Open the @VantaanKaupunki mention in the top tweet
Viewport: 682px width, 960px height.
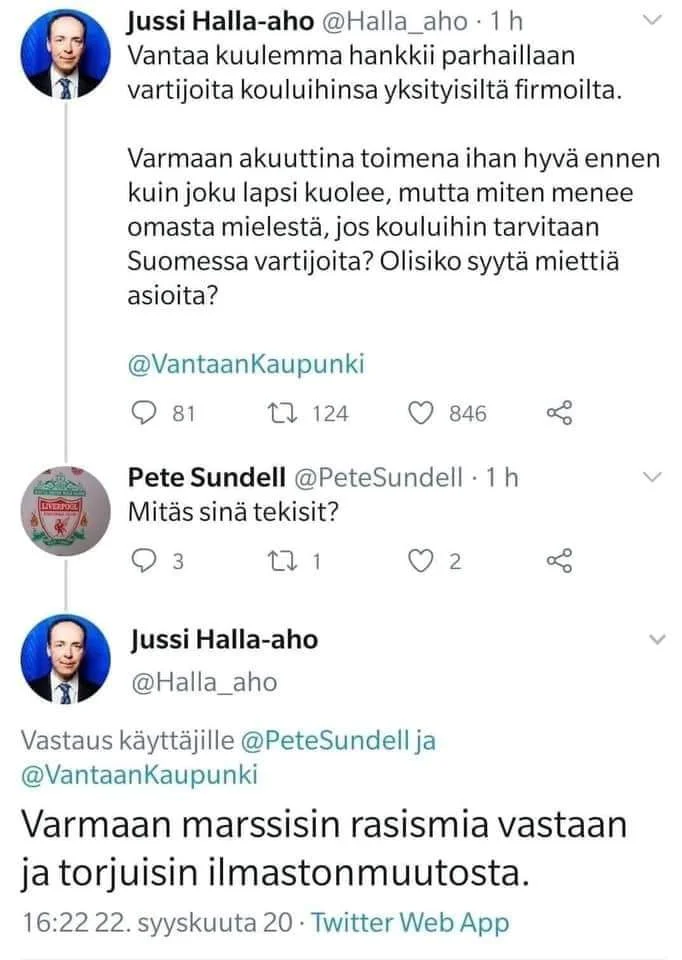246,365
